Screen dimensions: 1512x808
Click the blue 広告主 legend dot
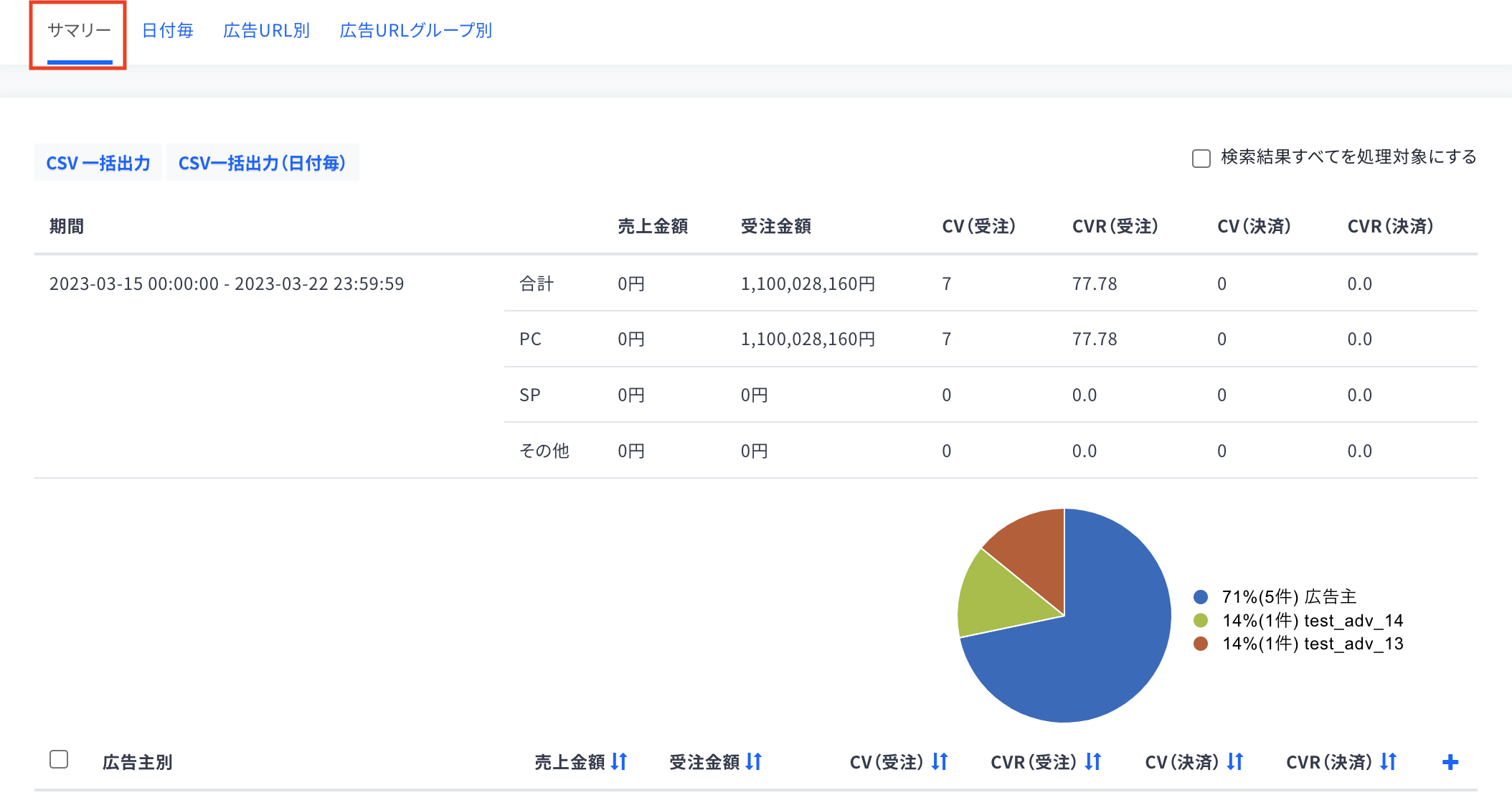(x=1201, y=597)
